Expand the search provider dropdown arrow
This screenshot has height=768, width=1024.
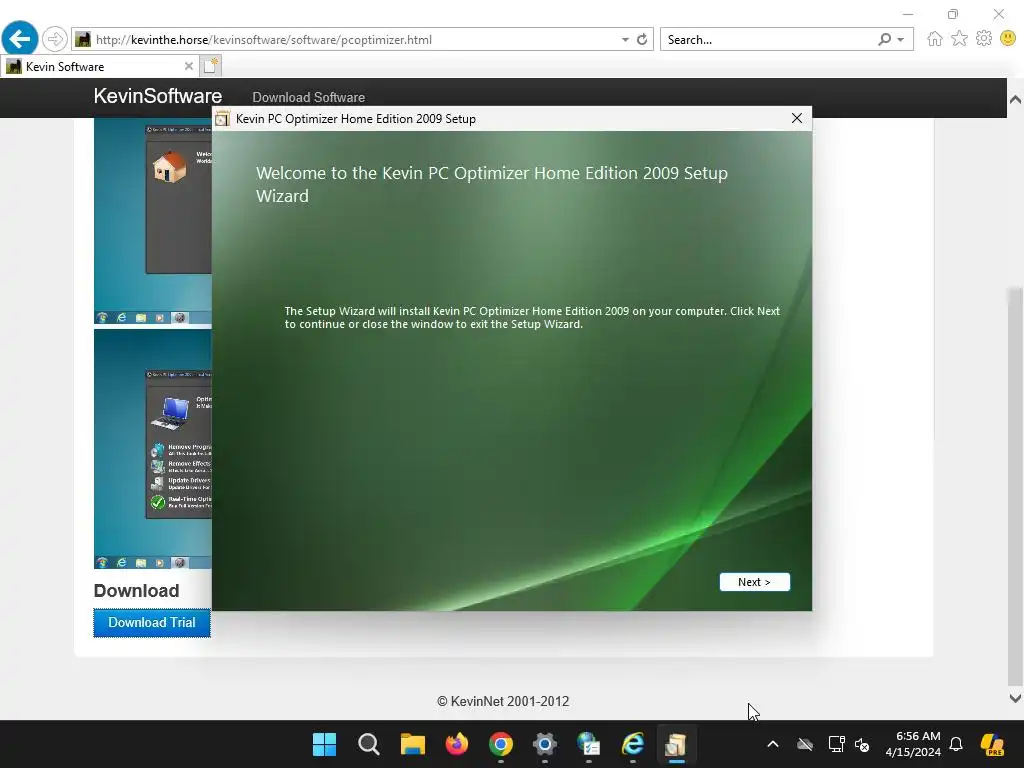point(901,40)
